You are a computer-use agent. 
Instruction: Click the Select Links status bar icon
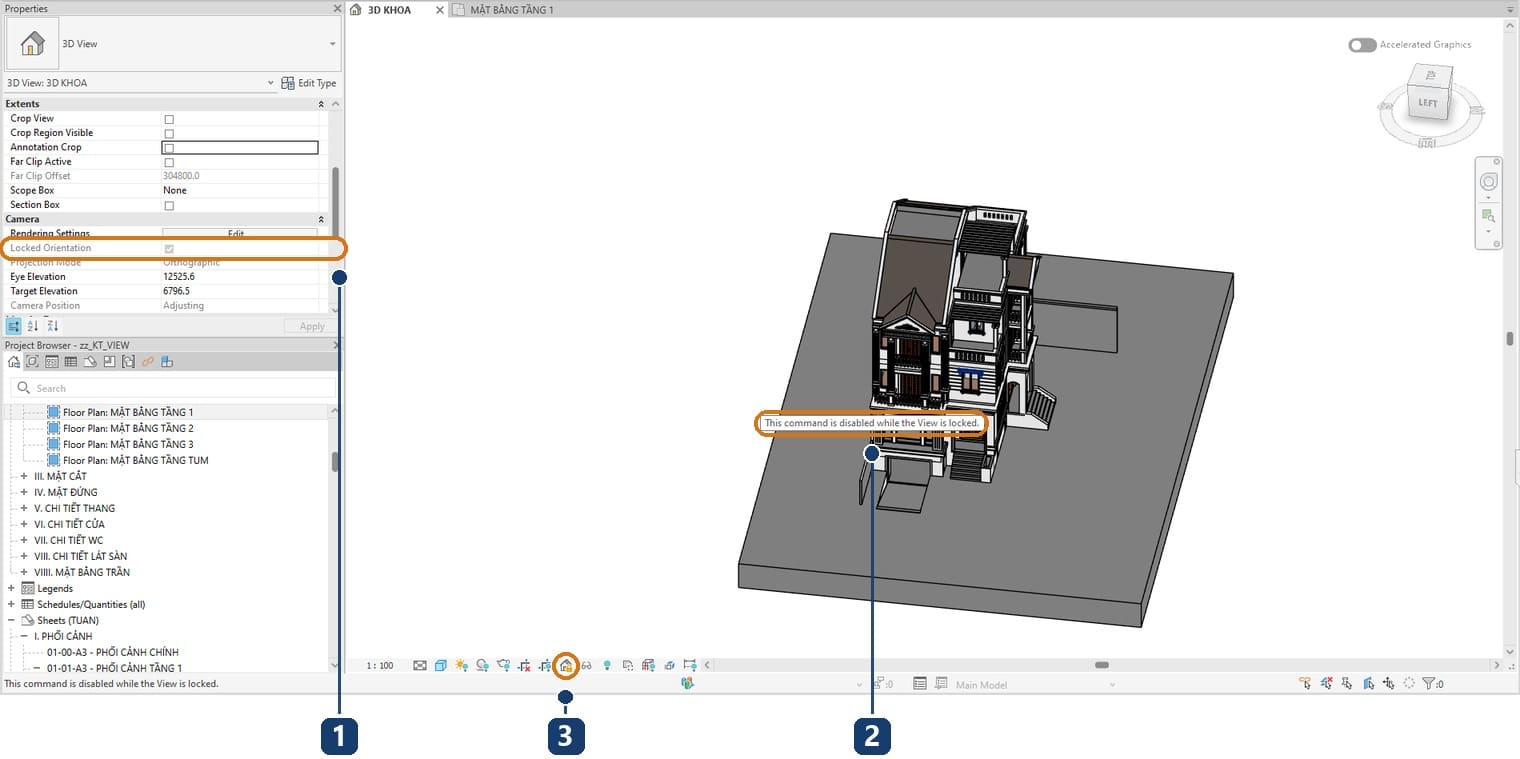pos(1305,683)
